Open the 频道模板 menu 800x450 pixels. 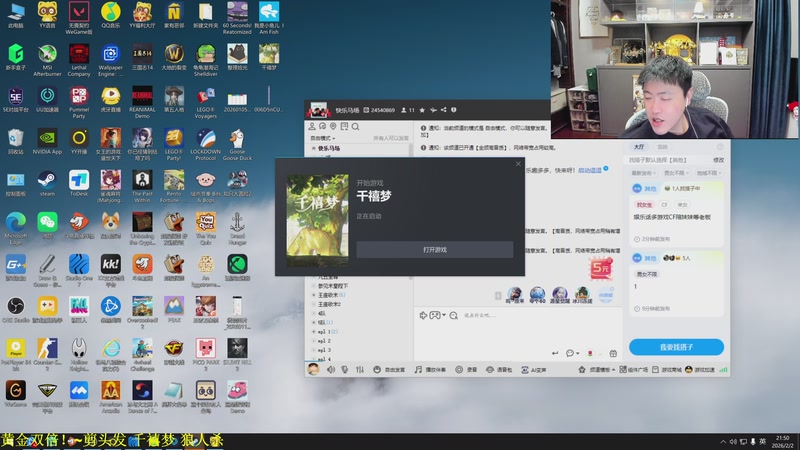[596, 369]
